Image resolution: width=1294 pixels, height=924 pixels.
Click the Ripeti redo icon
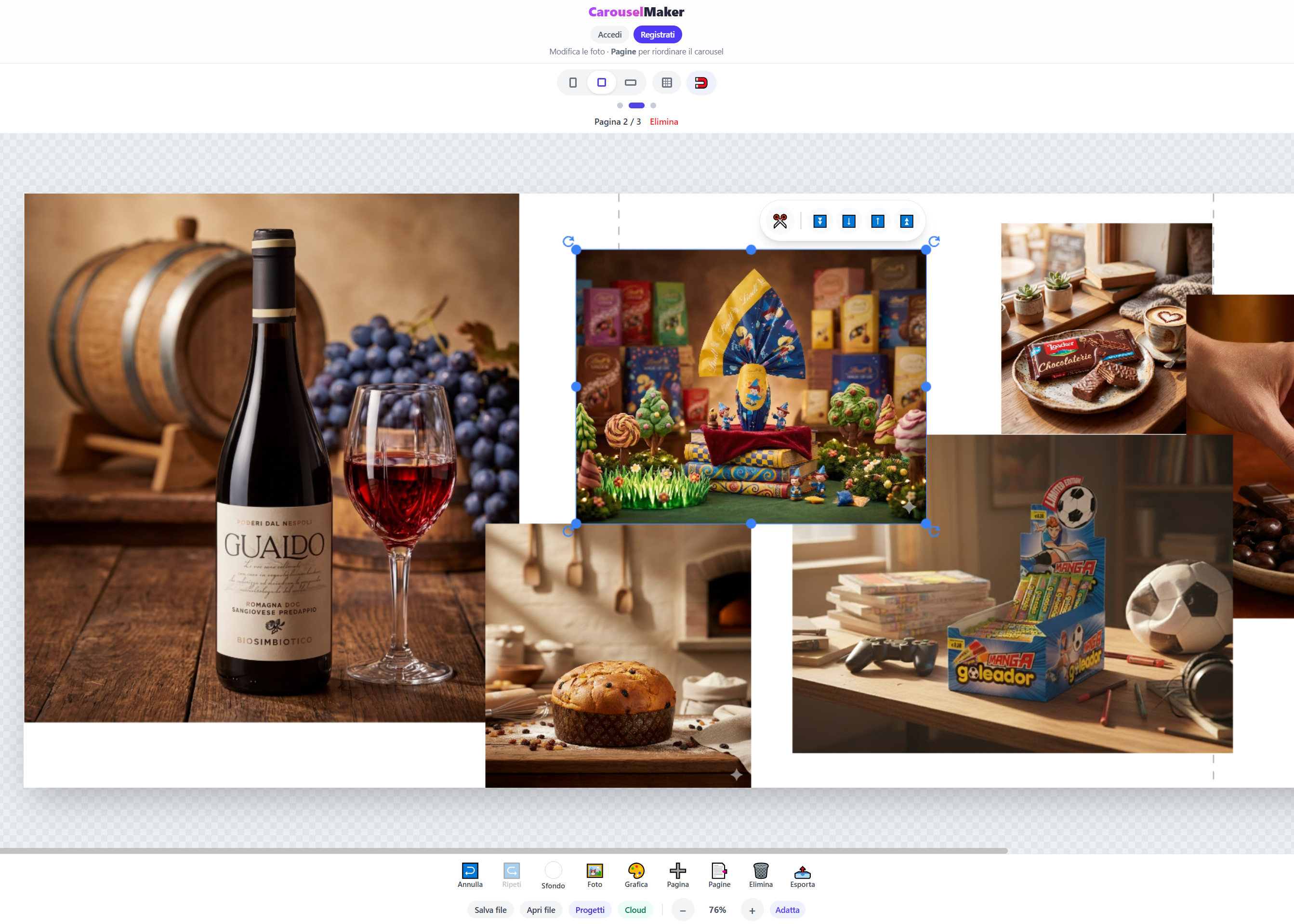pyautogui.click(x=511, y=870)
